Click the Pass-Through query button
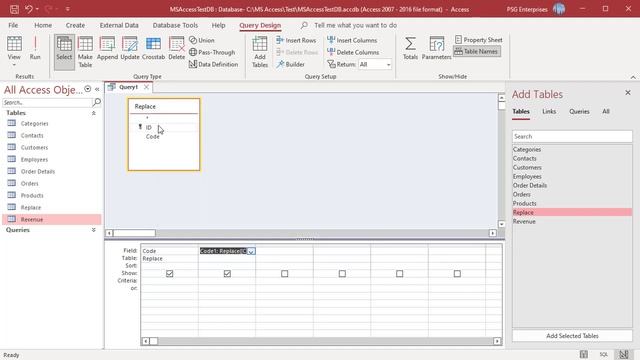The image size is (640, 360). 212,52
